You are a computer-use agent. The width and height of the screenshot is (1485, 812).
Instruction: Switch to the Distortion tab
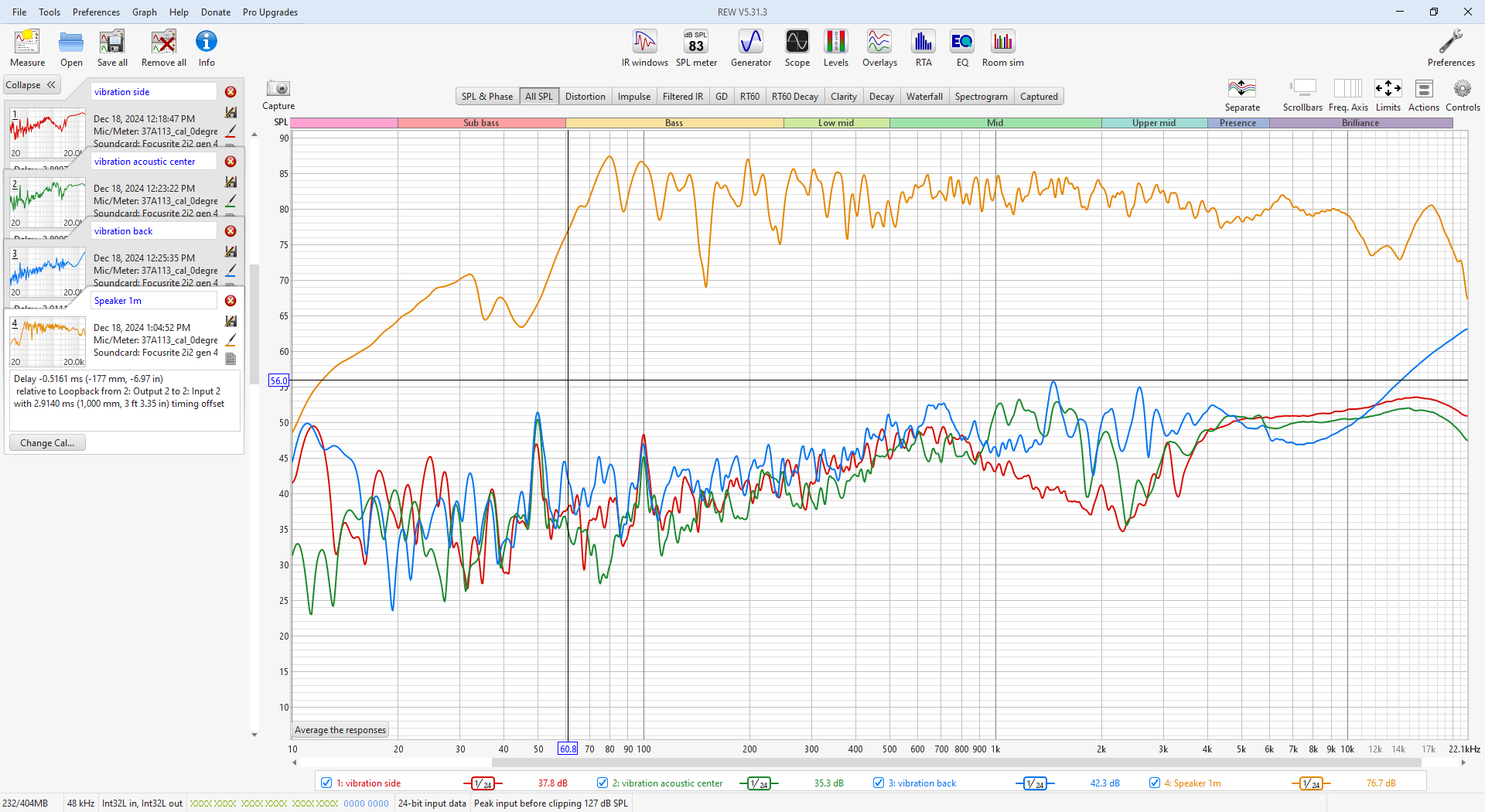click(x=585, y=97)
